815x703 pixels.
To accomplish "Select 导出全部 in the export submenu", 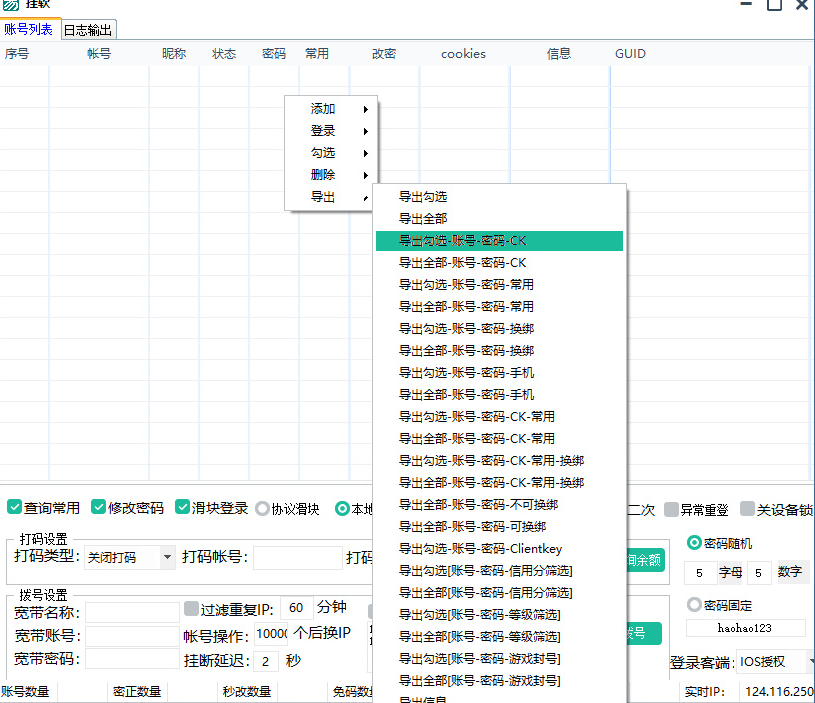I will tap(423, 219).
